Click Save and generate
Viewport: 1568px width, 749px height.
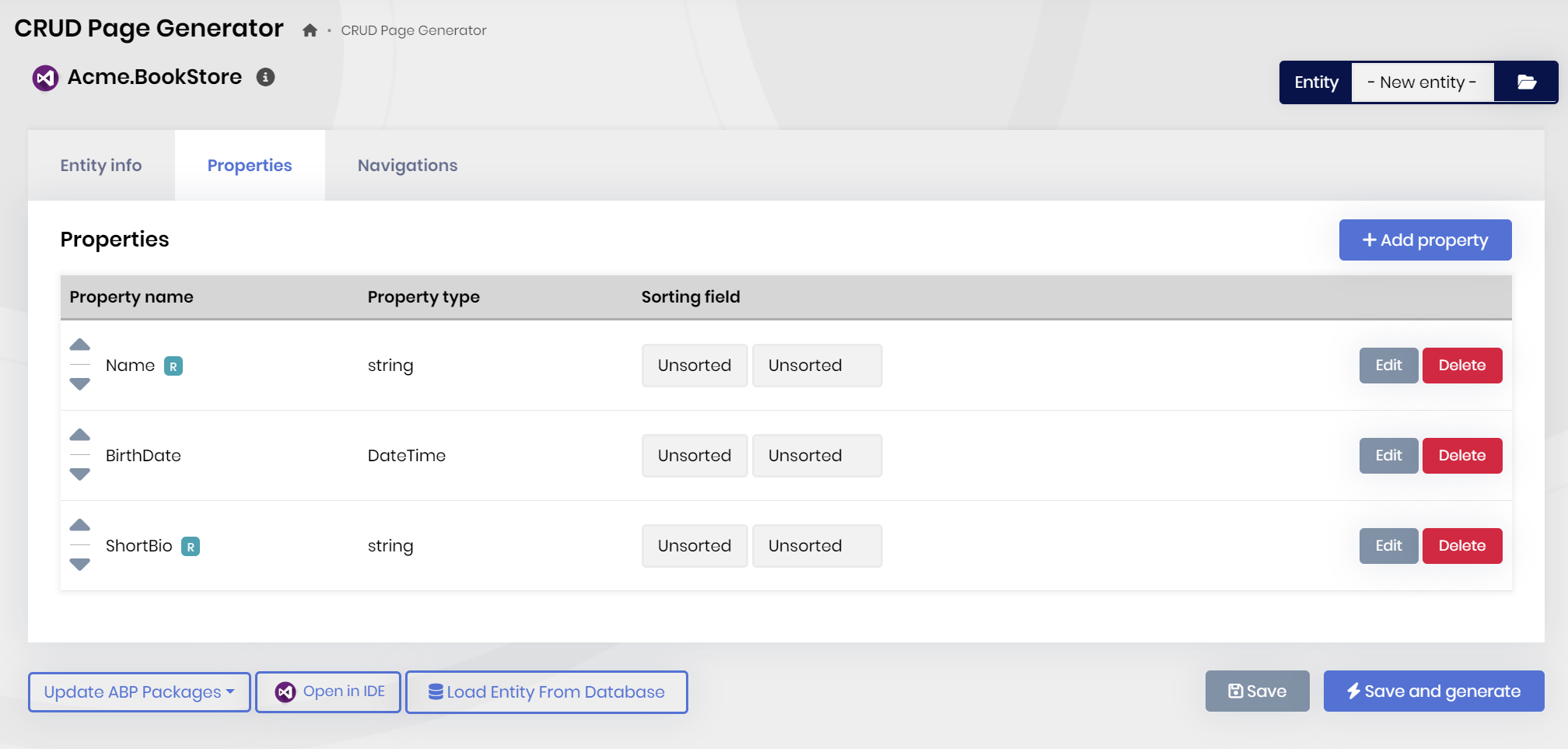[x=1433, y=691]
